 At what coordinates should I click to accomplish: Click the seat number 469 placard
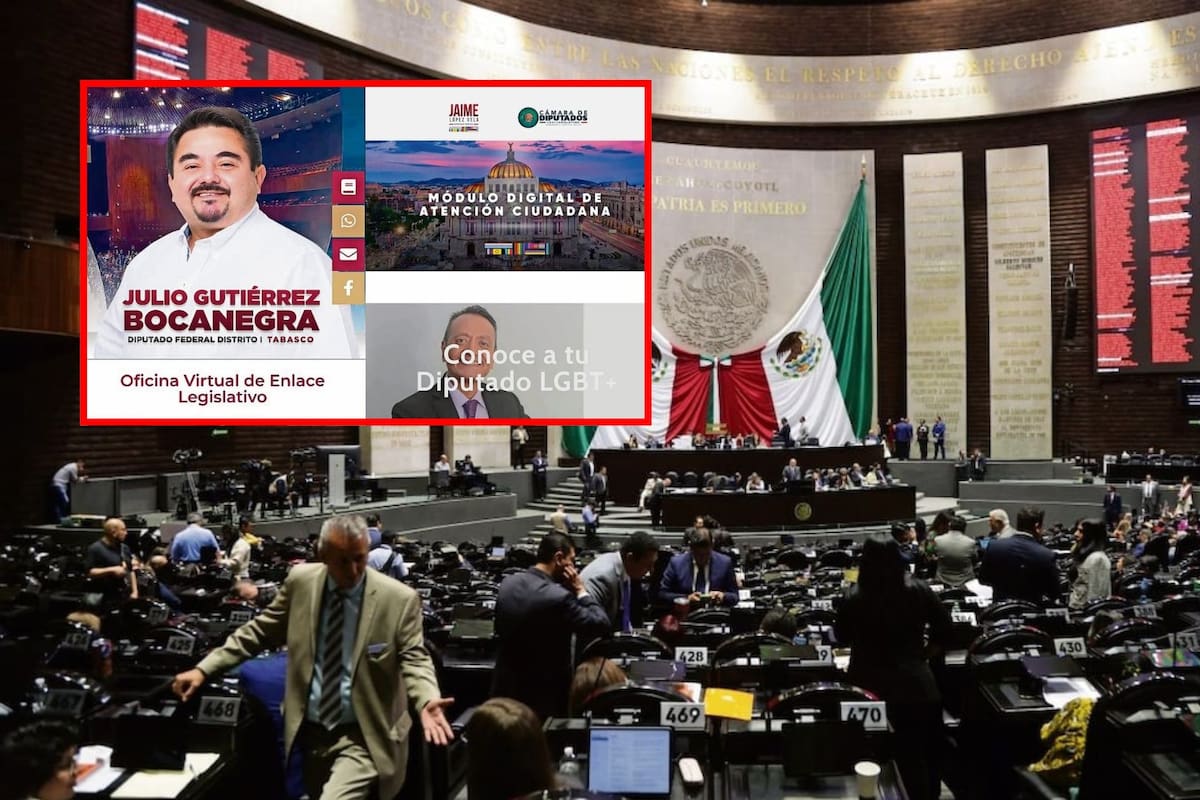[x=681, y=714]
